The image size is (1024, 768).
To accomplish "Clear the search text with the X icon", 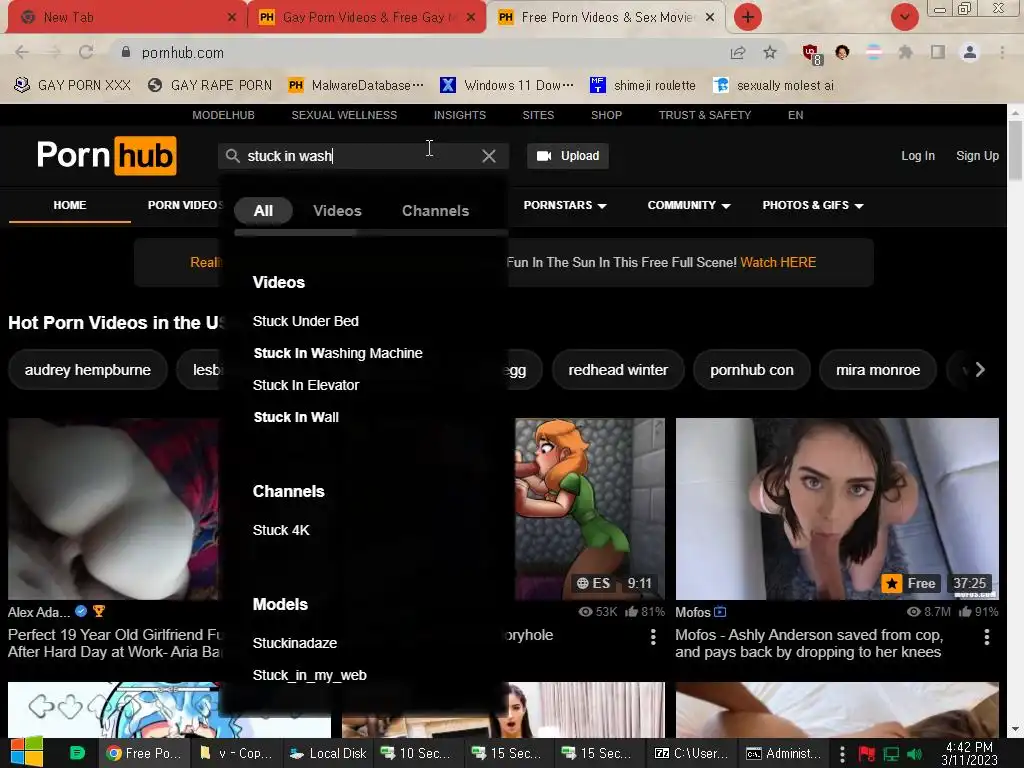I will click(x=488, y=156).
